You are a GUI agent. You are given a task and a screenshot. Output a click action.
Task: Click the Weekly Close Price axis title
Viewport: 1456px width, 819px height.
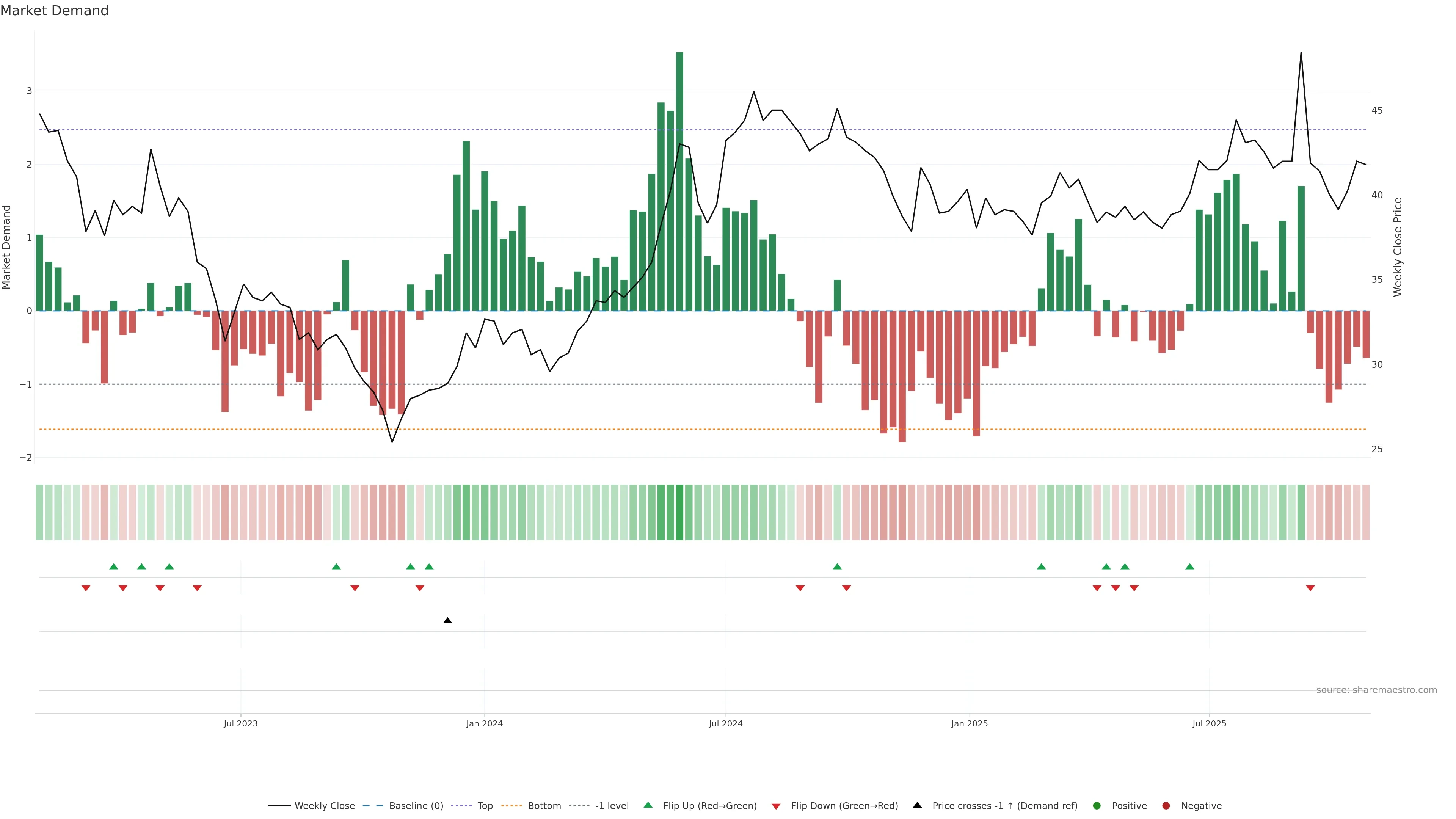point(1398,247)
